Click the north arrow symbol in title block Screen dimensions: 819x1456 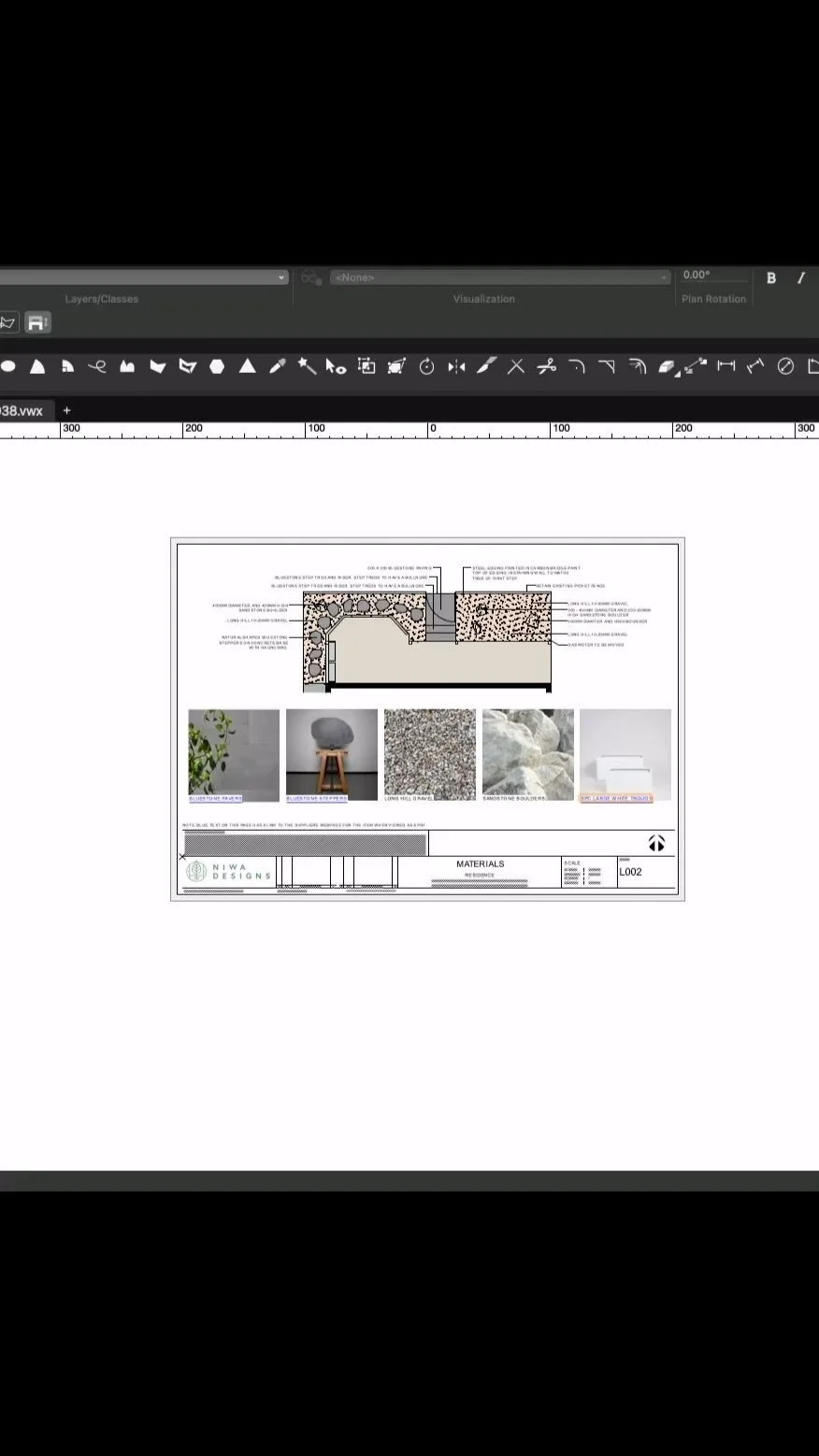[657, 844]
